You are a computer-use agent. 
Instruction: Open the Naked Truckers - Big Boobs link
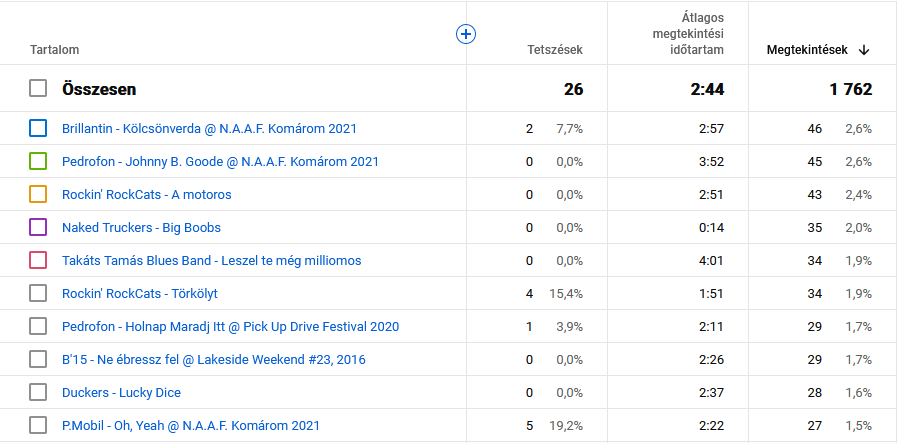(141, 228)
